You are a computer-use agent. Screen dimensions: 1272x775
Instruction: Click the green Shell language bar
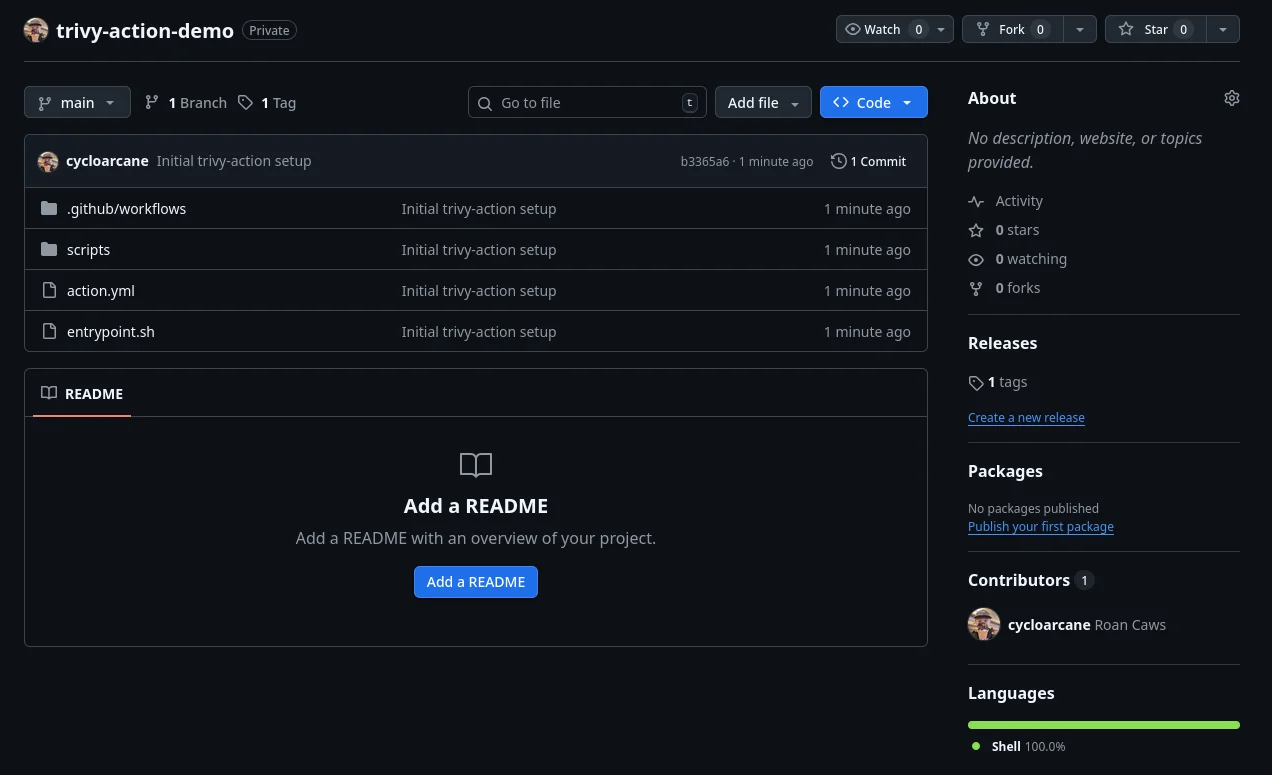(1104, 725)
